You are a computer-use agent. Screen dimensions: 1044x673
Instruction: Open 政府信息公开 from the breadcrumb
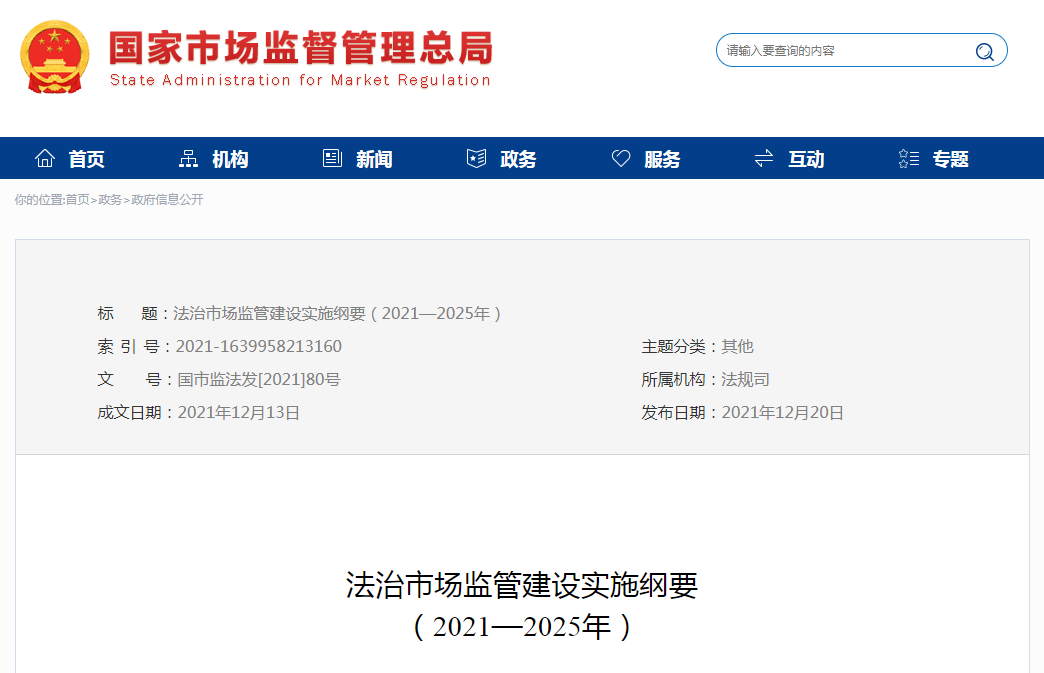pyautogui.click(x=166, y=199)
